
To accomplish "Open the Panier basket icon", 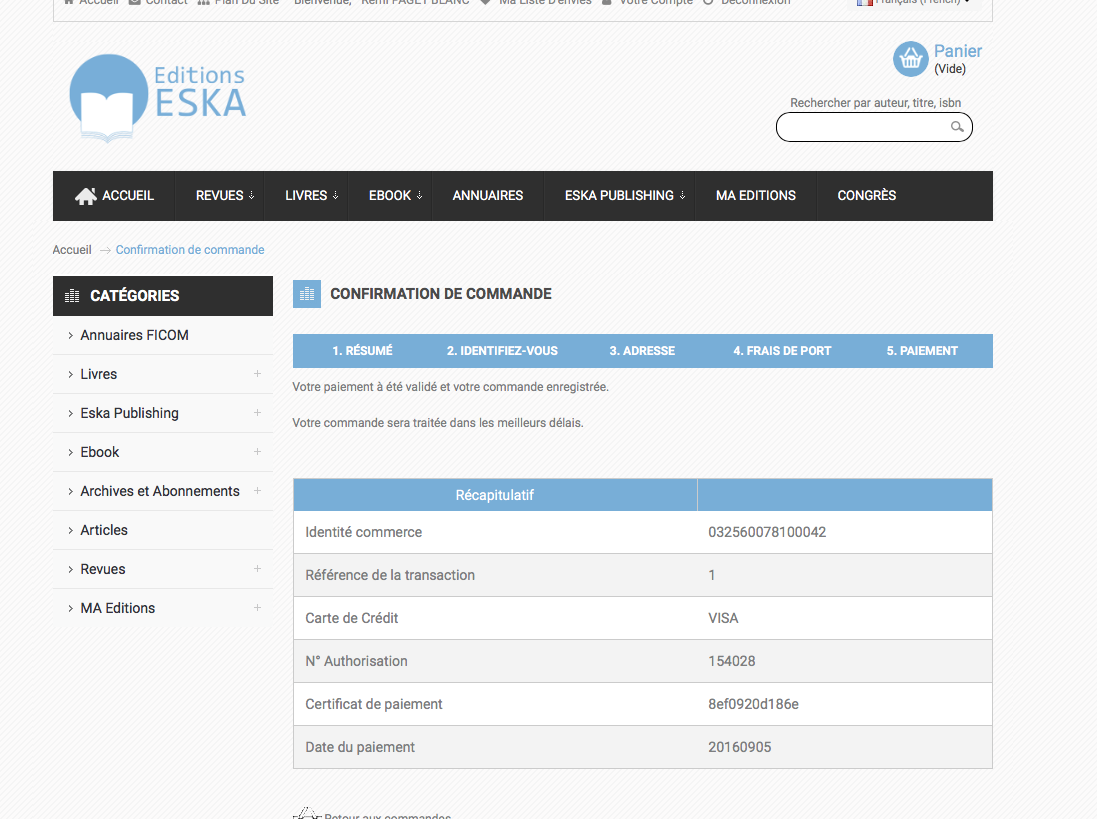I will 910,59.
